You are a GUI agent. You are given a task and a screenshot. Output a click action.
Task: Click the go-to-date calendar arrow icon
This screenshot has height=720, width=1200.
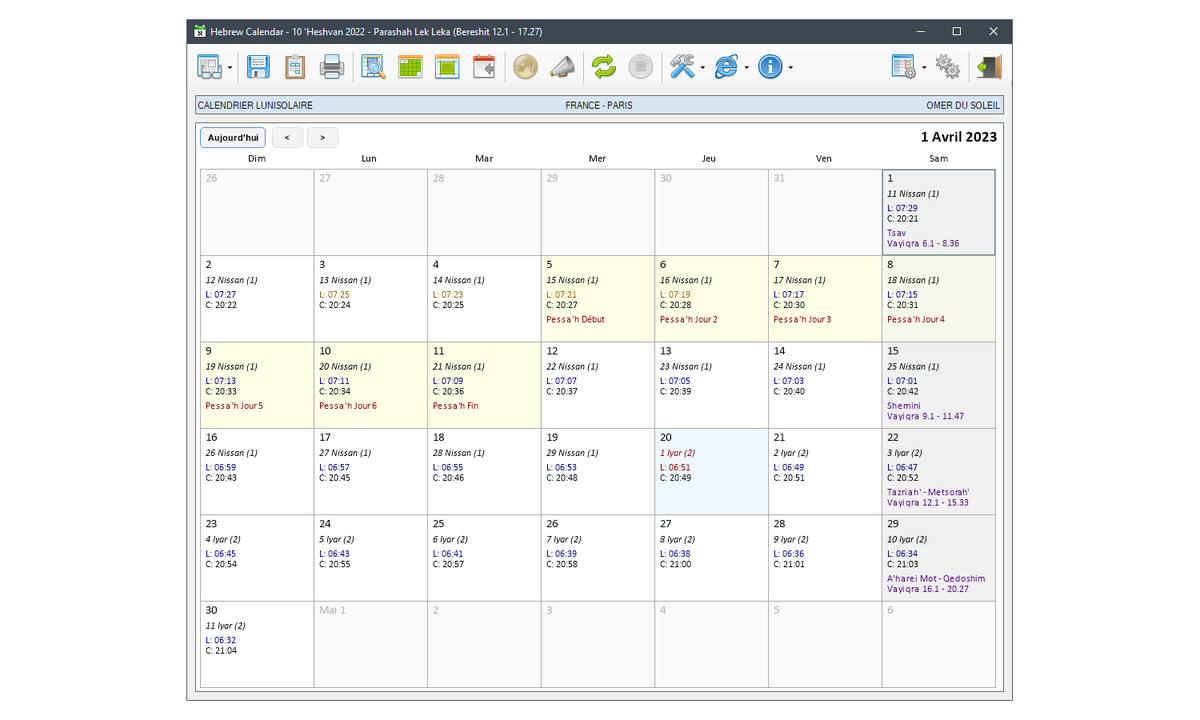484,67
